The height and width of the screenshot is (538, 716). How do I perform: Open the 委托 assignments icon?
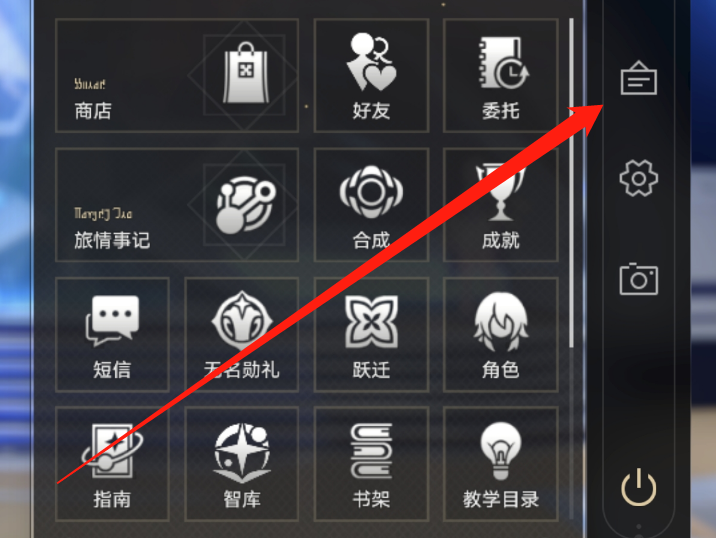coord(501,76)
